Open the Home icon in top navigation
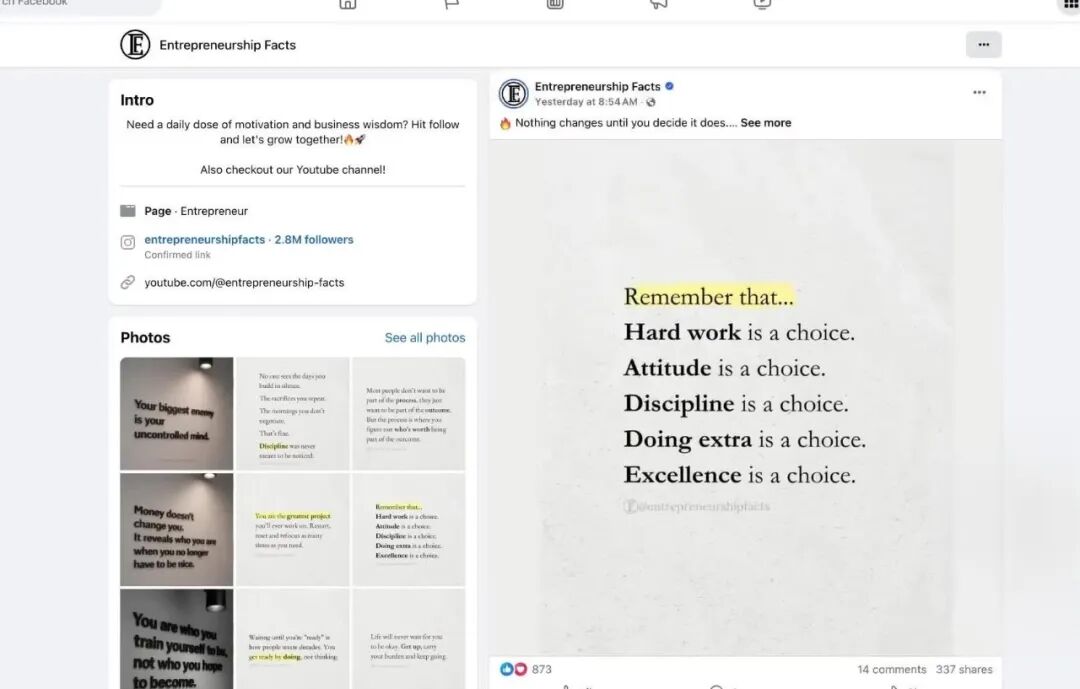This screenshot has height=689, width=1080. [348, 4]
